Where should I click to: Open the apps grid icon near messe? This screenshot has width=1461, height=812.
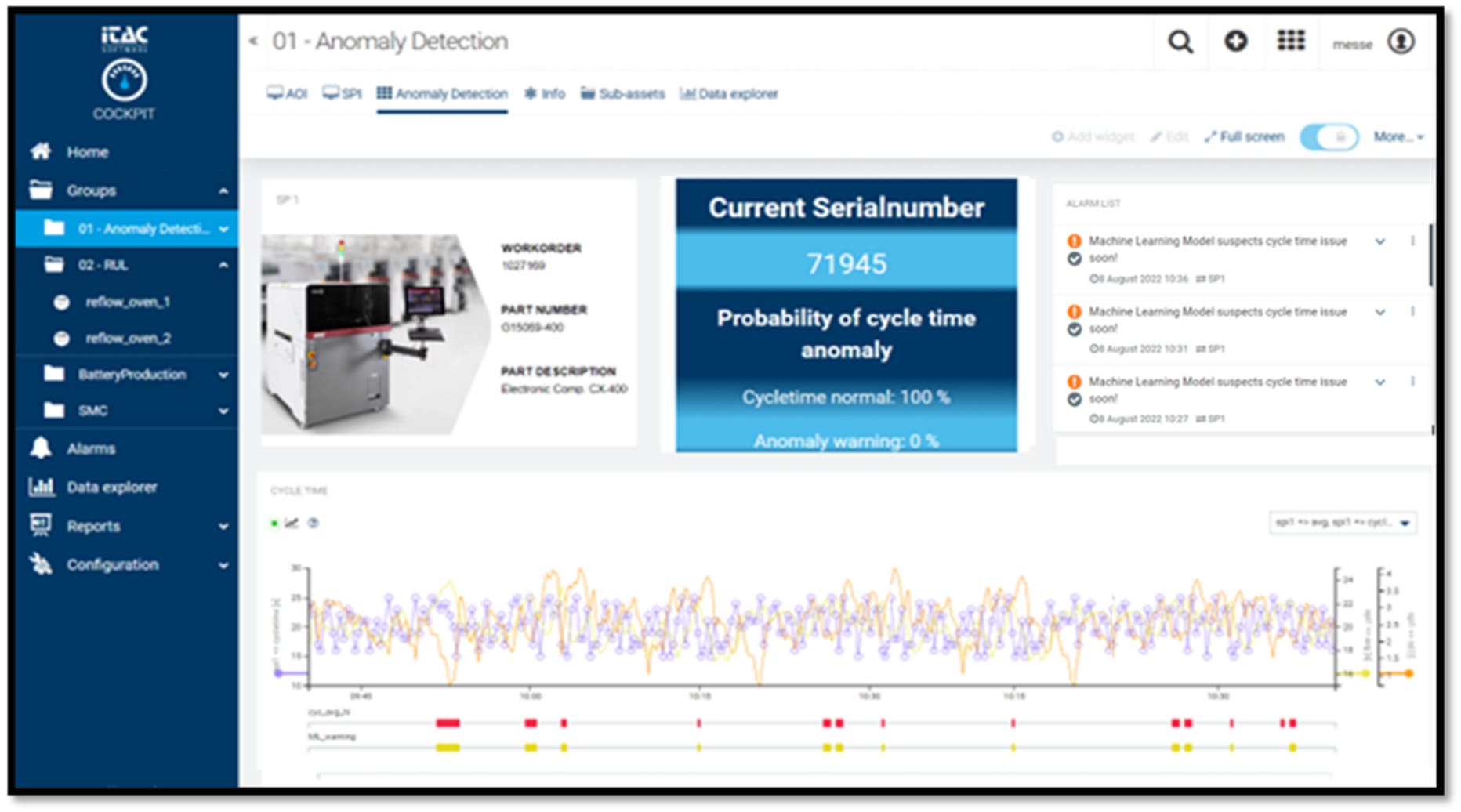click(x=1290, y=42)
